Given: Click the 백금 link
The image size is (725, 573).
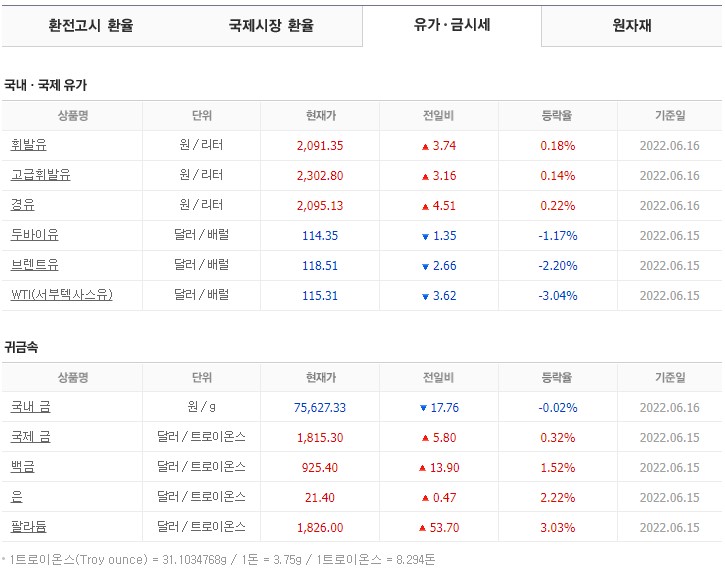Looking at the screenshot, I should 23,467.
